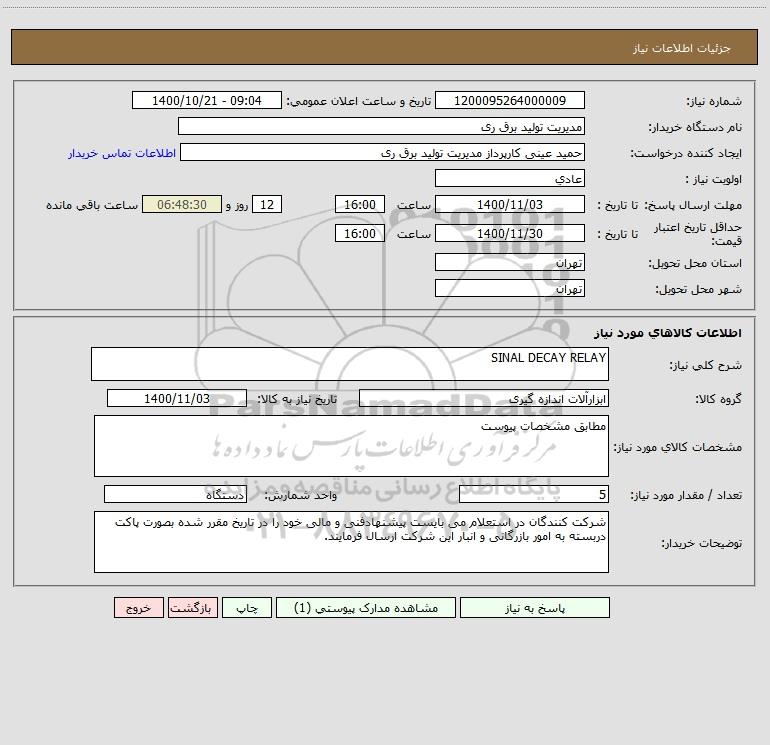This screenshot has width=770, height=745.
Task: Click response deadline time 16:00 field
Action: pyautogui.click(x=359, y=204)
